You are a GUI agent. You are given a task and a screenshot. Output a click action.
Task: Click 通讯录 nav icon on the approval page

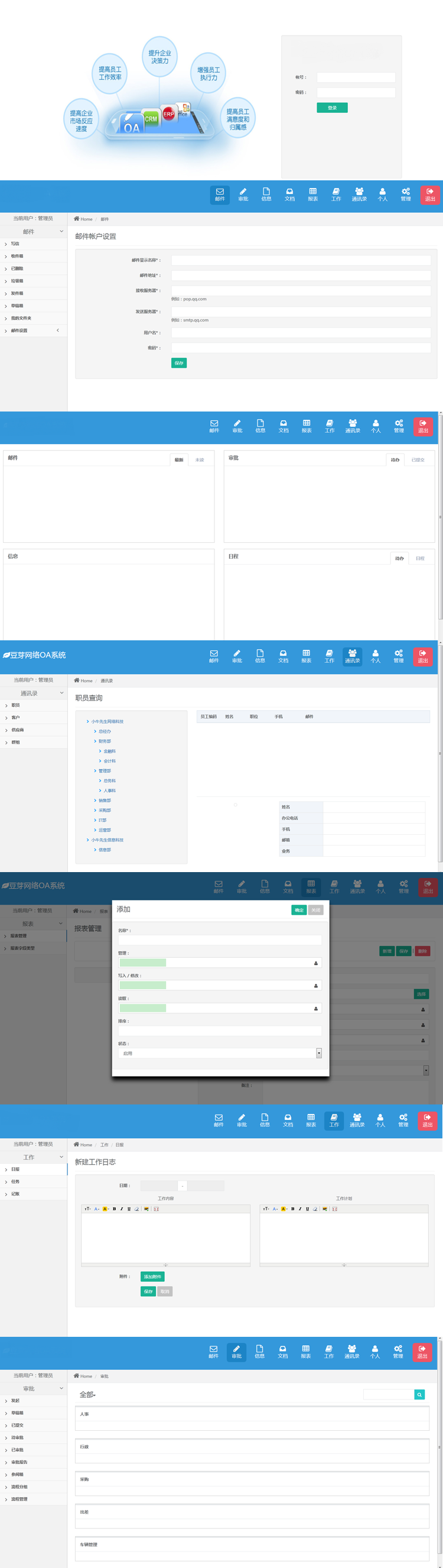pyautogui.click(x=352, y=1351)
